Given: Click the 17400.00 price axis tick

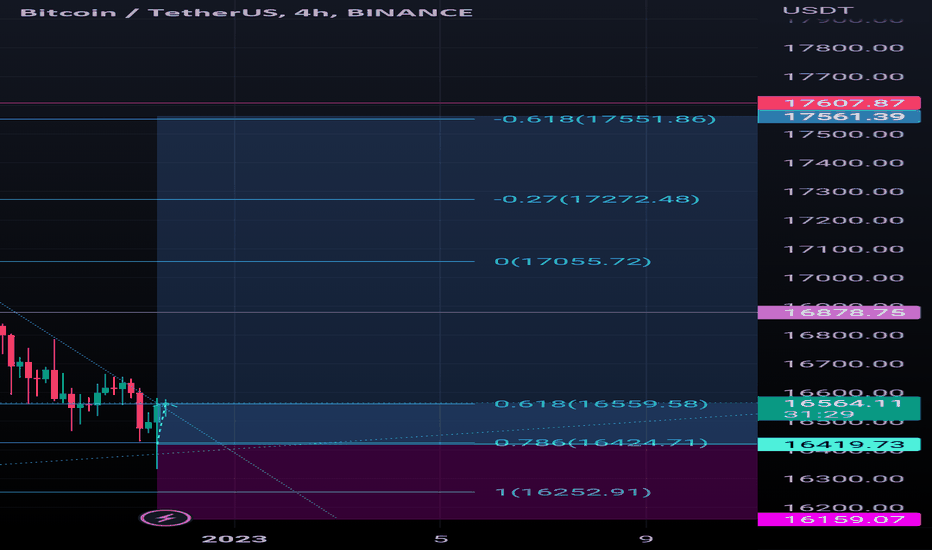Looking at the screenshot, I should point(844,163).
